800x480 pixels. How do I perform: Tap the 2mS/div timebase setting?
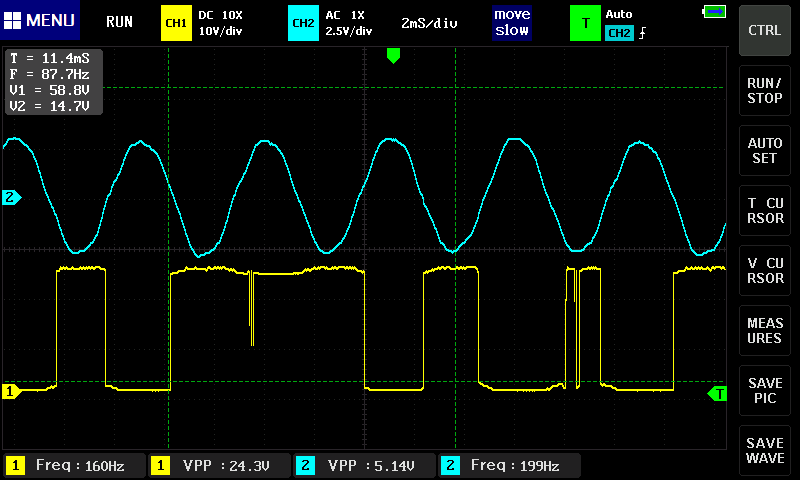(429, 23)
